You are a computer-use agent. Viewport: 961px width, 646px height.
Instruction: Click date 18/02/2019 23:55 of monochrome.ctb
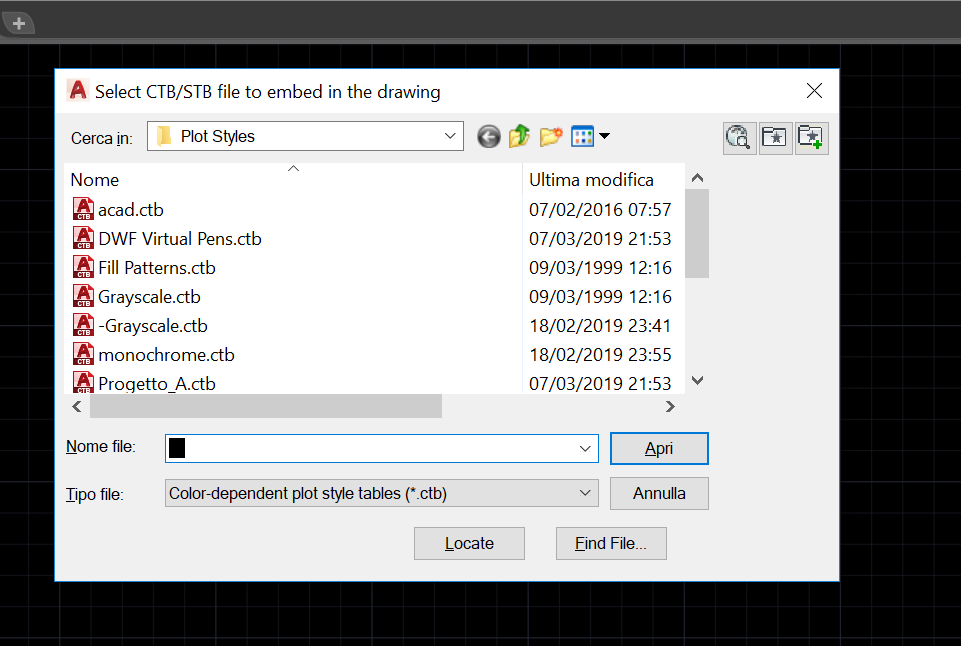tap(600, 355)
